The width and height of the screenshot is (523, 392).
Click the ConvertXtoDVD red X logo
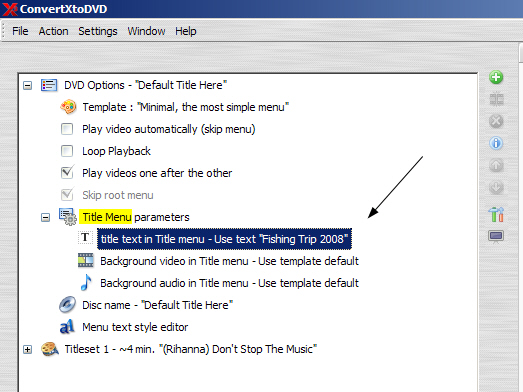[10, 9]
